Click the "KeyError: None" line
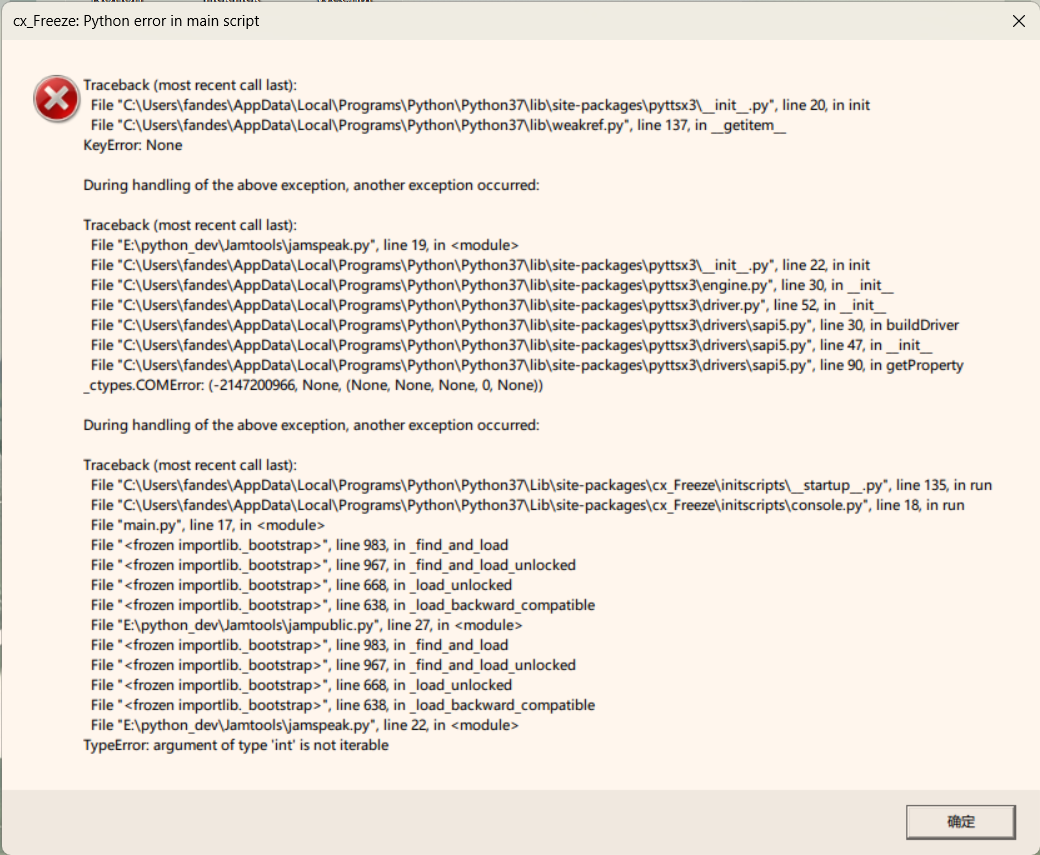 coord(132,145)
